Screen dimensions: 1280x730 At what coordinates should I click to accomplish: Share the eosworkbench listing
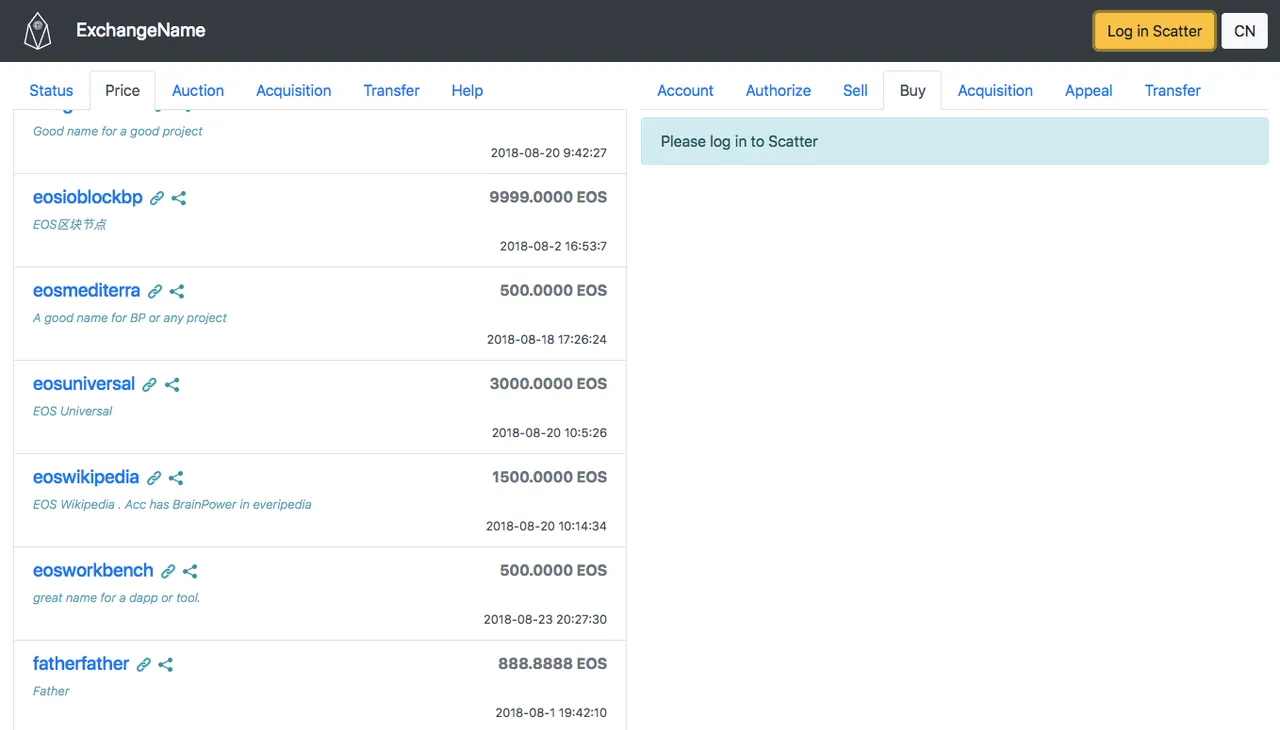pyautogui.click(x=190, y=571)
